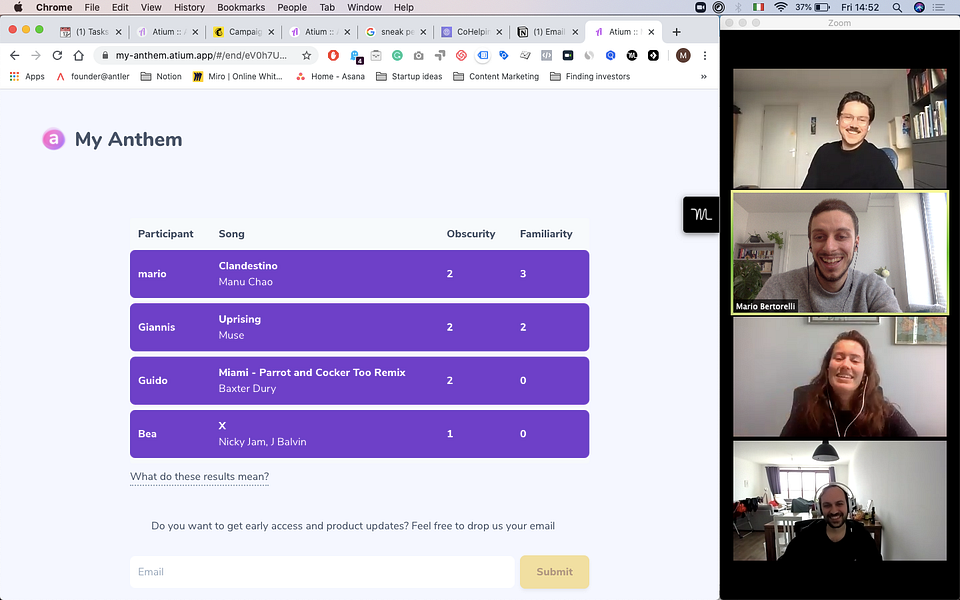Click the address bar URL

pyautogui.click(x=201, y=55)
